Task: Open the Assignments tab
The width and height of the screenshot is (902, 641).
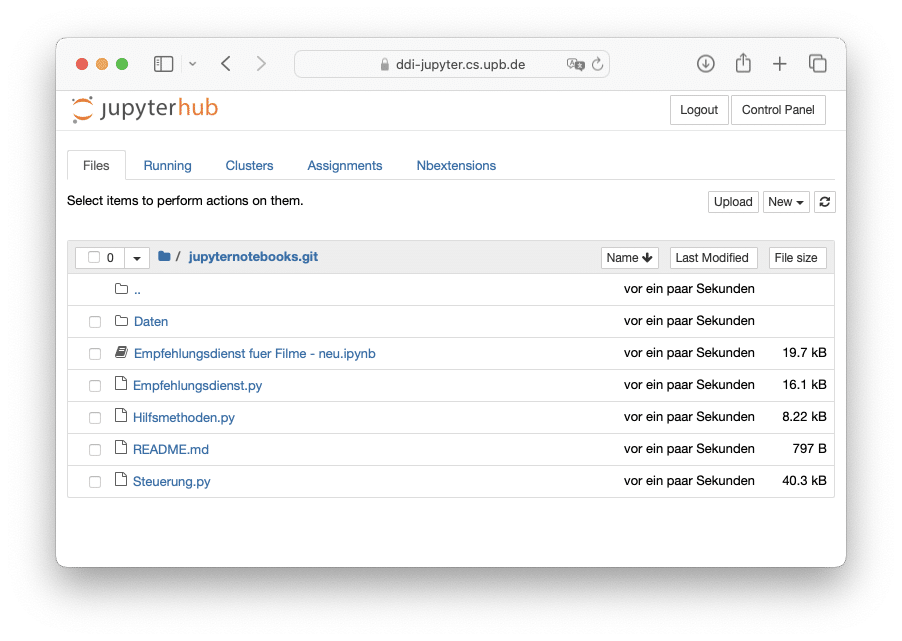Action: (345, 166)
